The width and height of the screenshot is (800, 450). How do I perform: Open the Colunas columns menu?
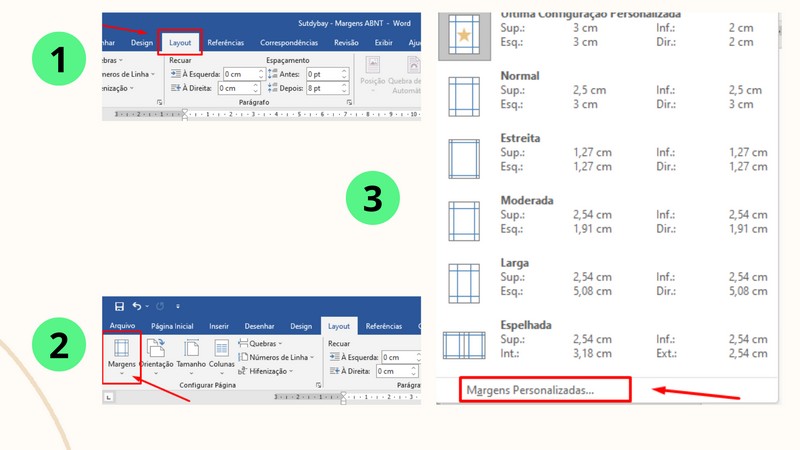coord(221,357)
